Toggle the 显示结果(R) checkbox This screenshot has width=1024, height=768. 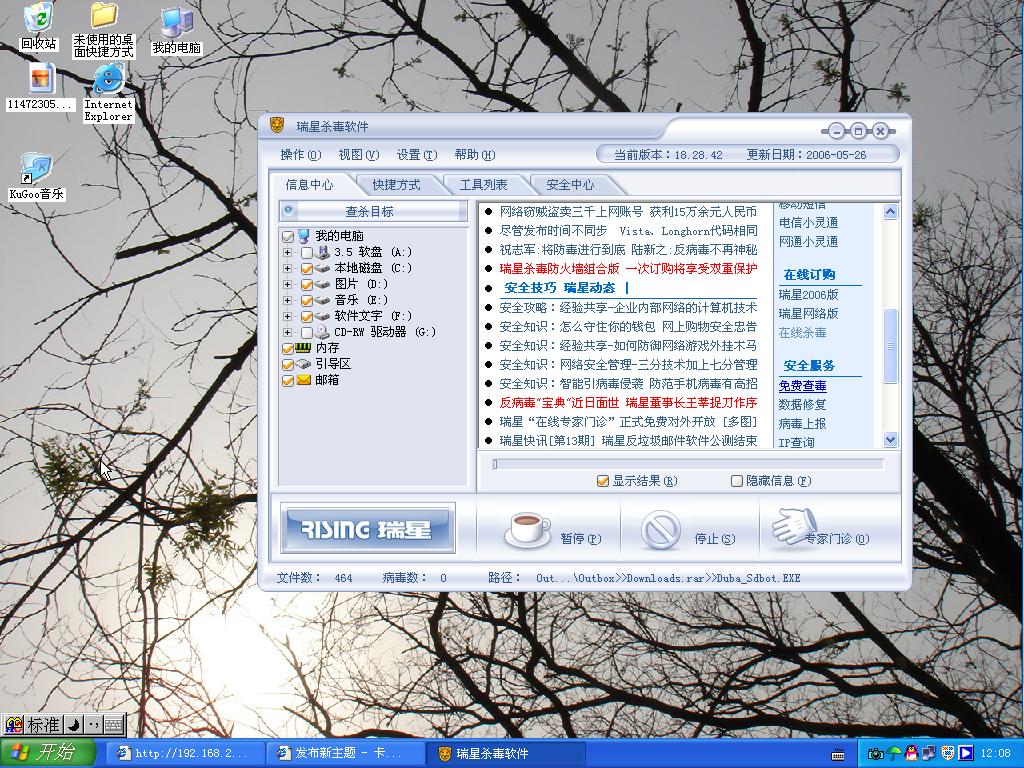click(x=602, y=481)
